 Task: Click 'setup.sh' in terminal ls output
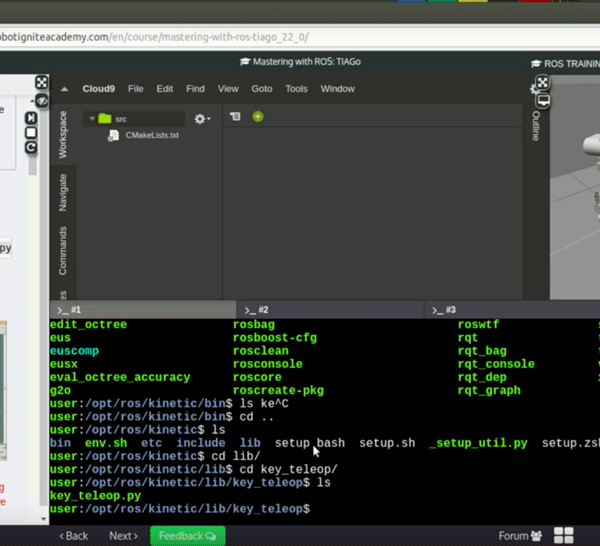pyautogui.click(x=387, y=443)
